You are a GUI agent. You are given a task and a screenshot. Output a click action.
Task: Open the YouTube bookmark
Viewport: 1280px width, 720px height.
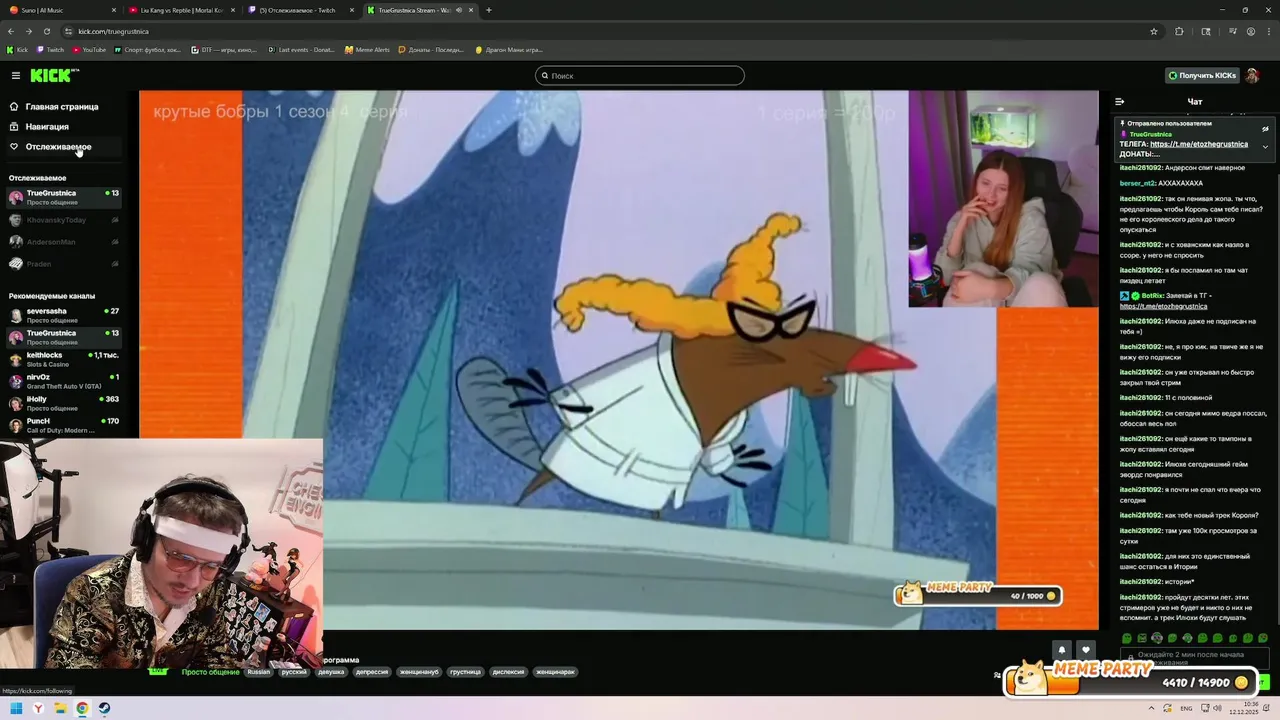coord(89,49)
